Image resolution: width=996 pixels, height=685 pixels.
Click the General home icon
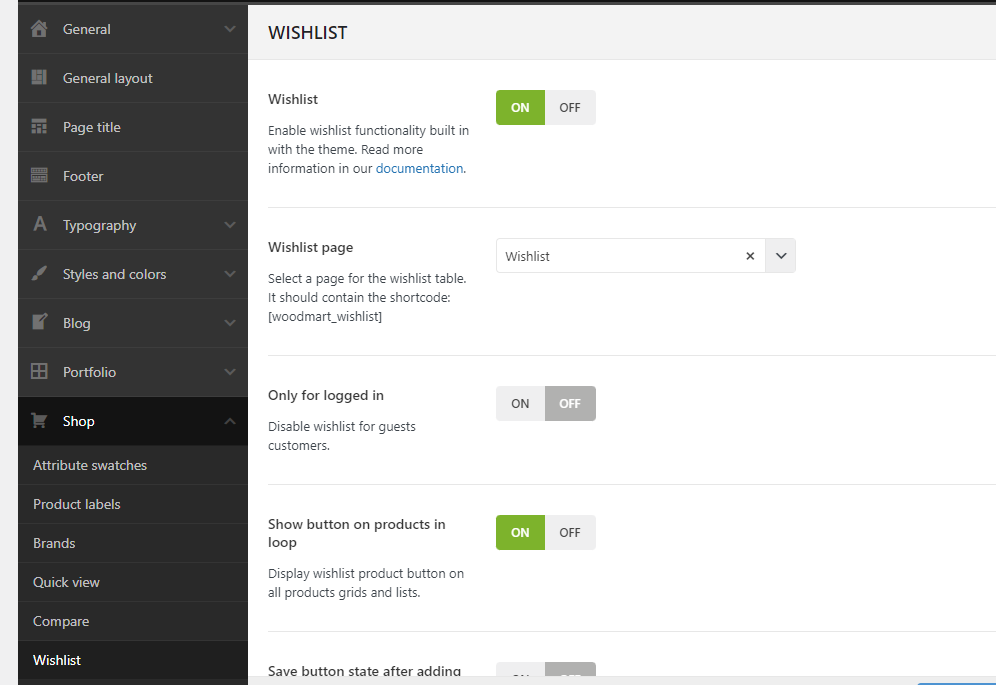click(40, 29)
